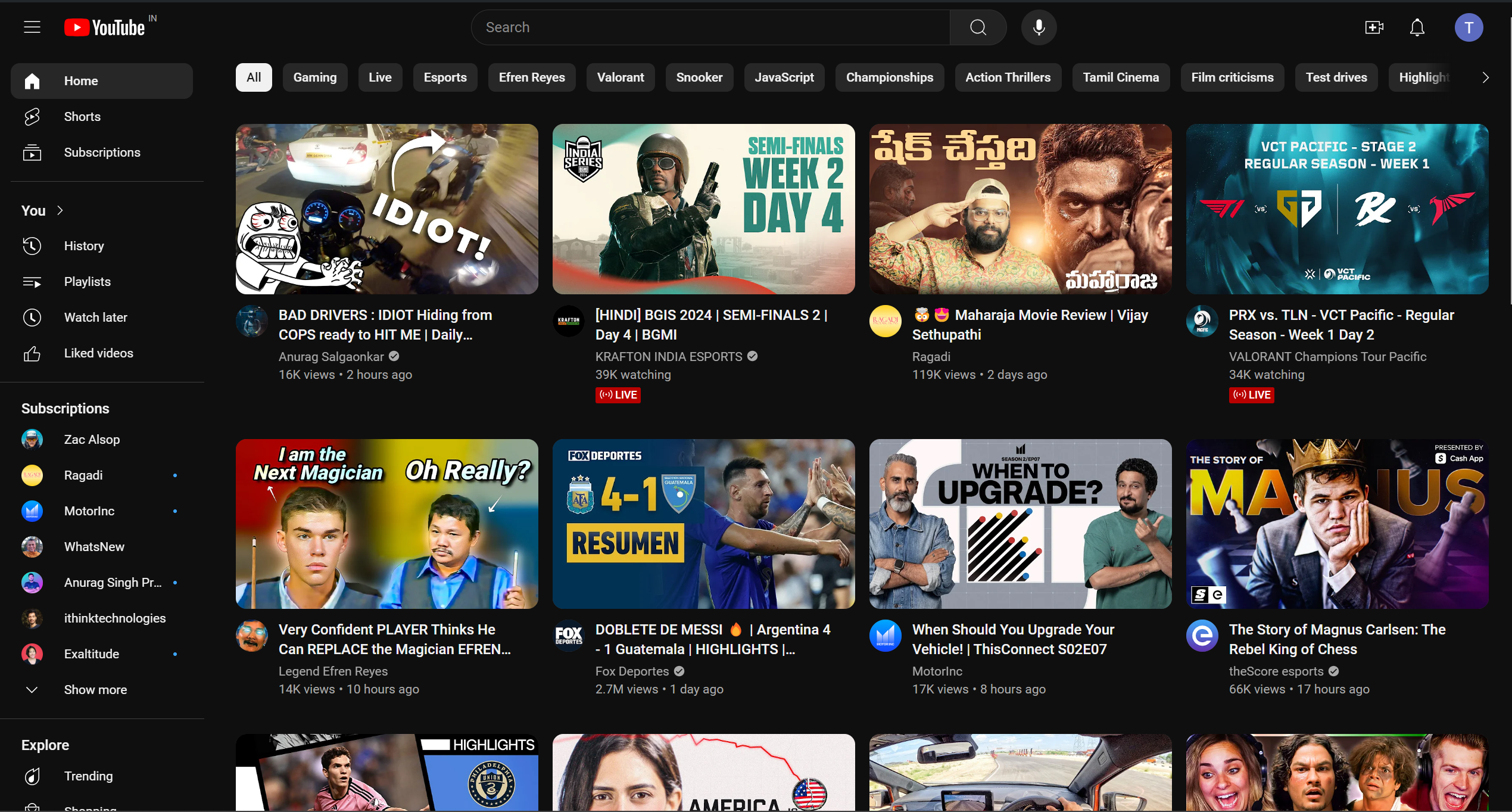
Task: Open watch History
Action: [102, 246]
